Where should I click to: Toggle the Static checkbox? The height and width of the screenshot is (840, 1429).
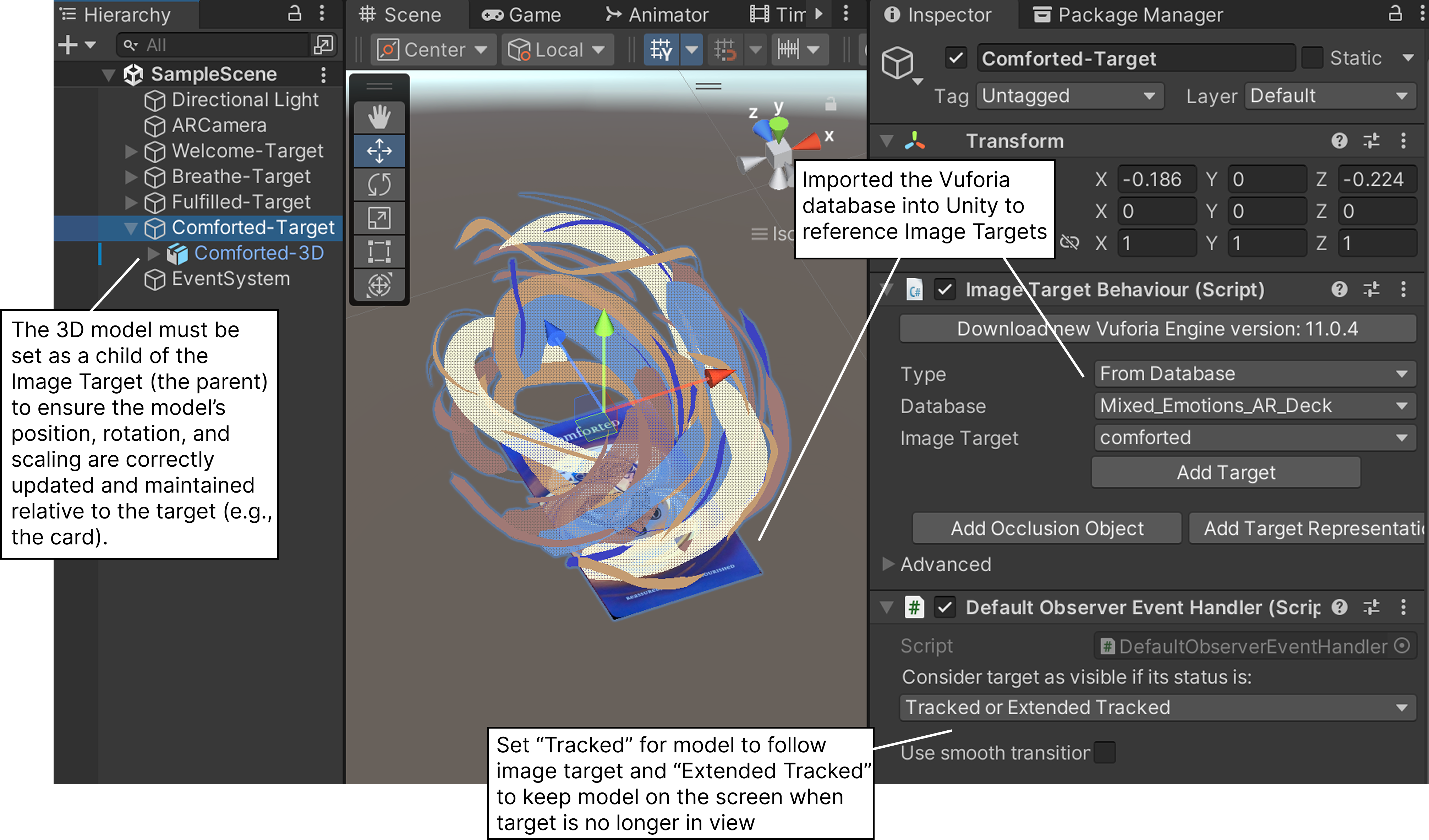[x=1312, y=58]
